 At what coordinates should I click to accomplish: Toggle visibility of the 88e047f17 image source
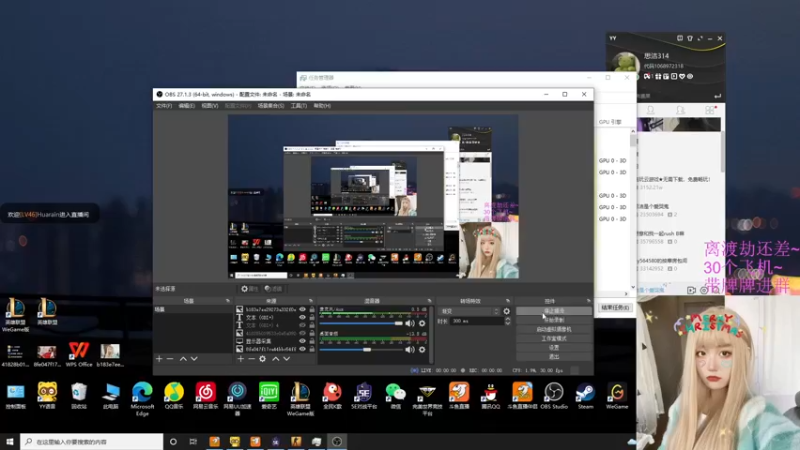pos(303,349)
